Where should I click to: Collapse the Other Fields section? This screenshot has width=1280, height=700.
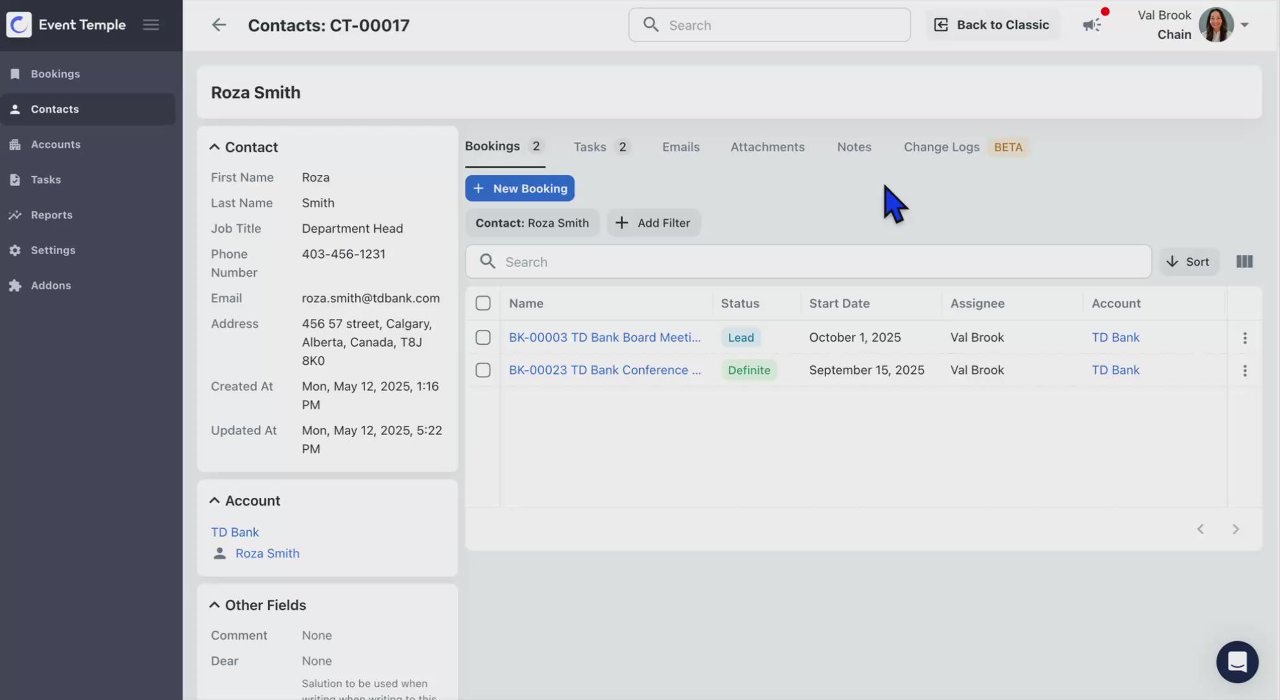coord(214,605)
